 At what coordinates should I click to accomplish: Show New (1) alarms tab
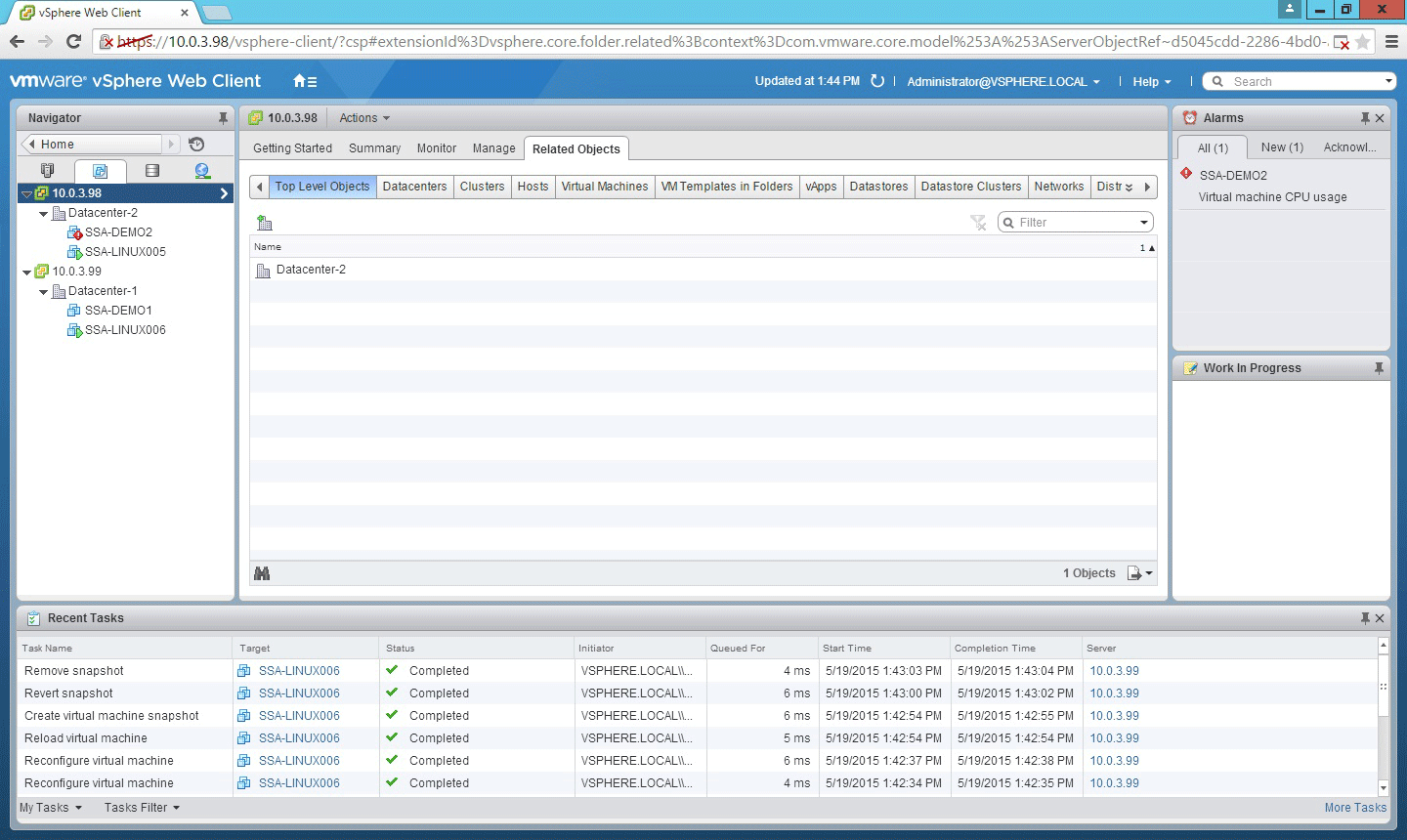1282,147
